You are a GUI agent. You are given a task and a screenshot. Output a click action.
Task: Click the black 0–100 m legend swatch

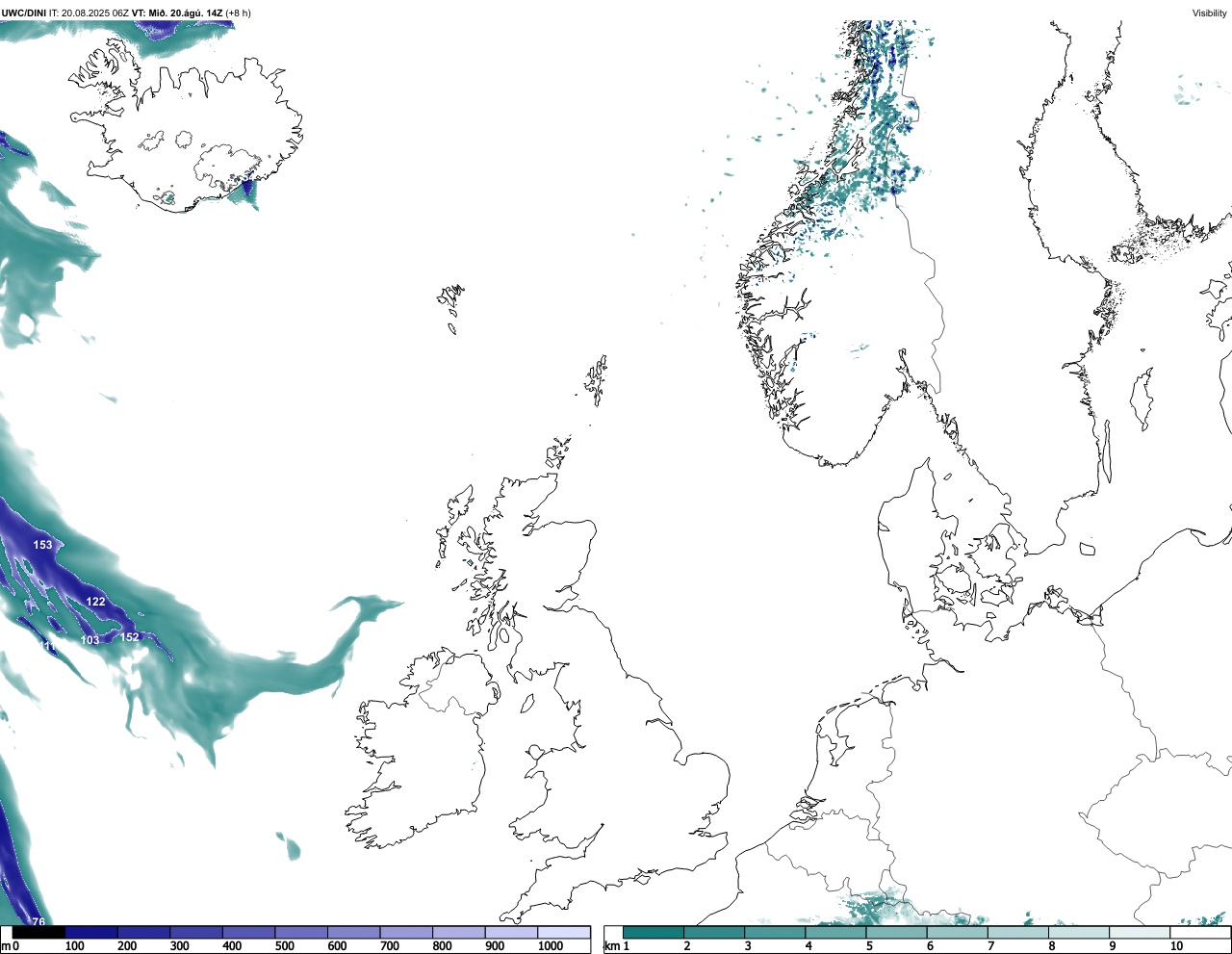click(x=39, y=933)
